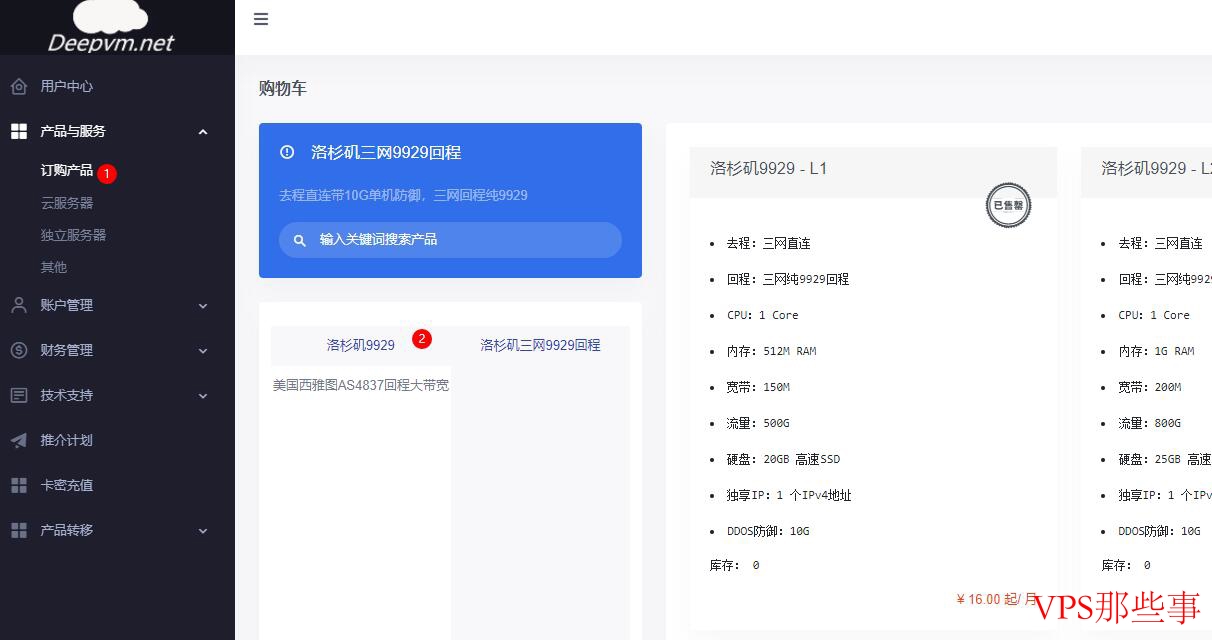Click the 技术支持 document icon
This screenshot has width=1212, height=640.
pyautogui.click(x=19, y=395)
